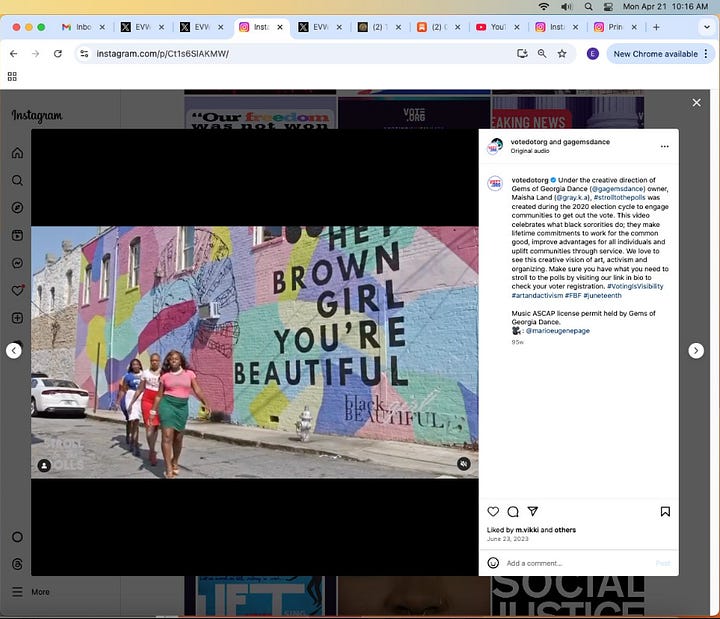Open the #VotingIsVisibility hashtag
The height and width of the screenshot is (619, 720).
pyautogui.click(x=635, y=286)
